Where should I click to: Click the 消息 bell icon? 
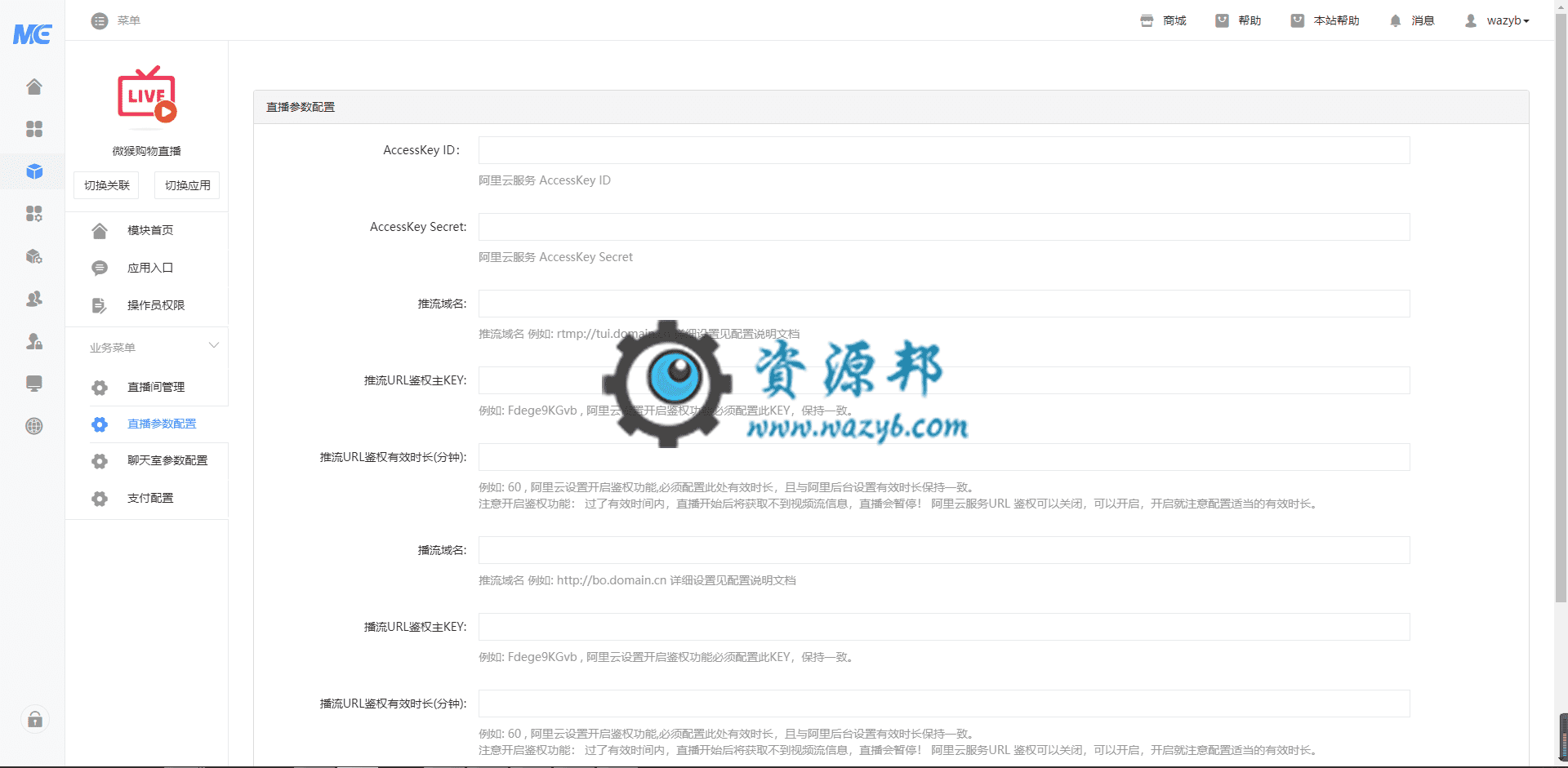coord(1395,20)
